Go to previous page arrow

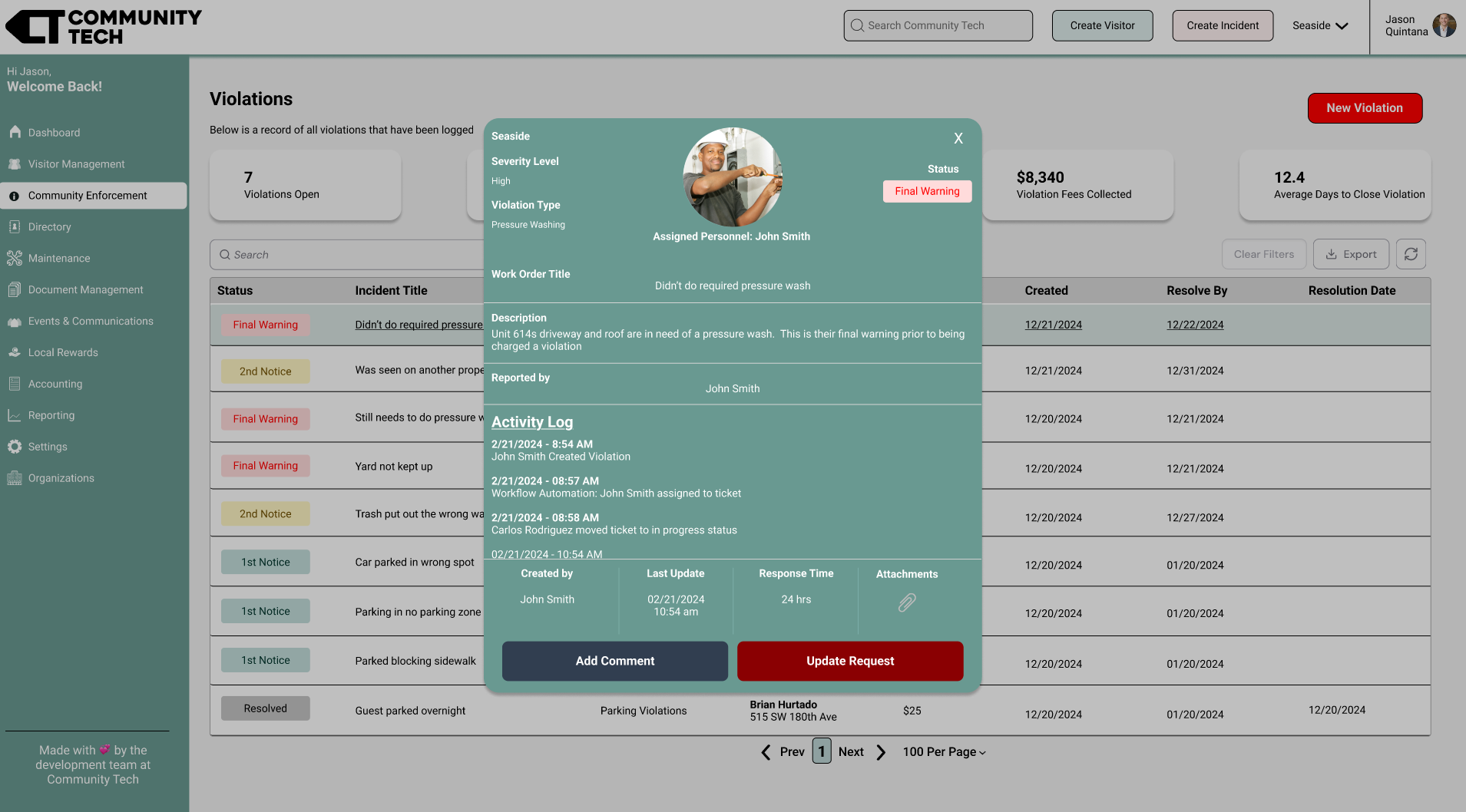pyautogui.click(x=766, y=752)
